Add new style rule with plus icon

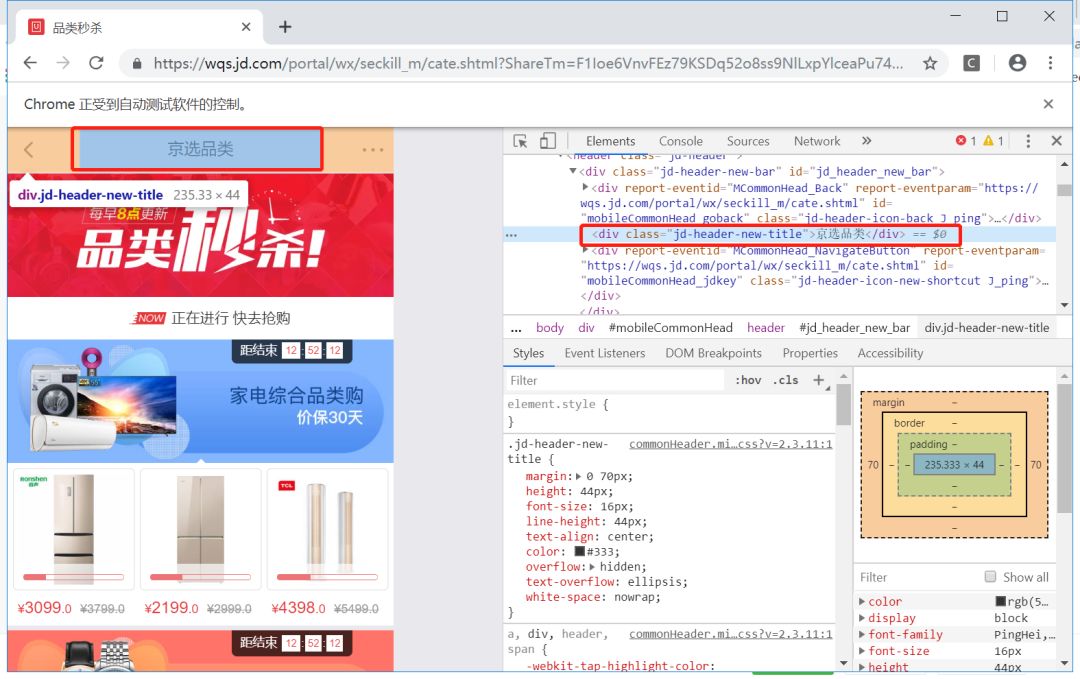(x=818, y=379)
